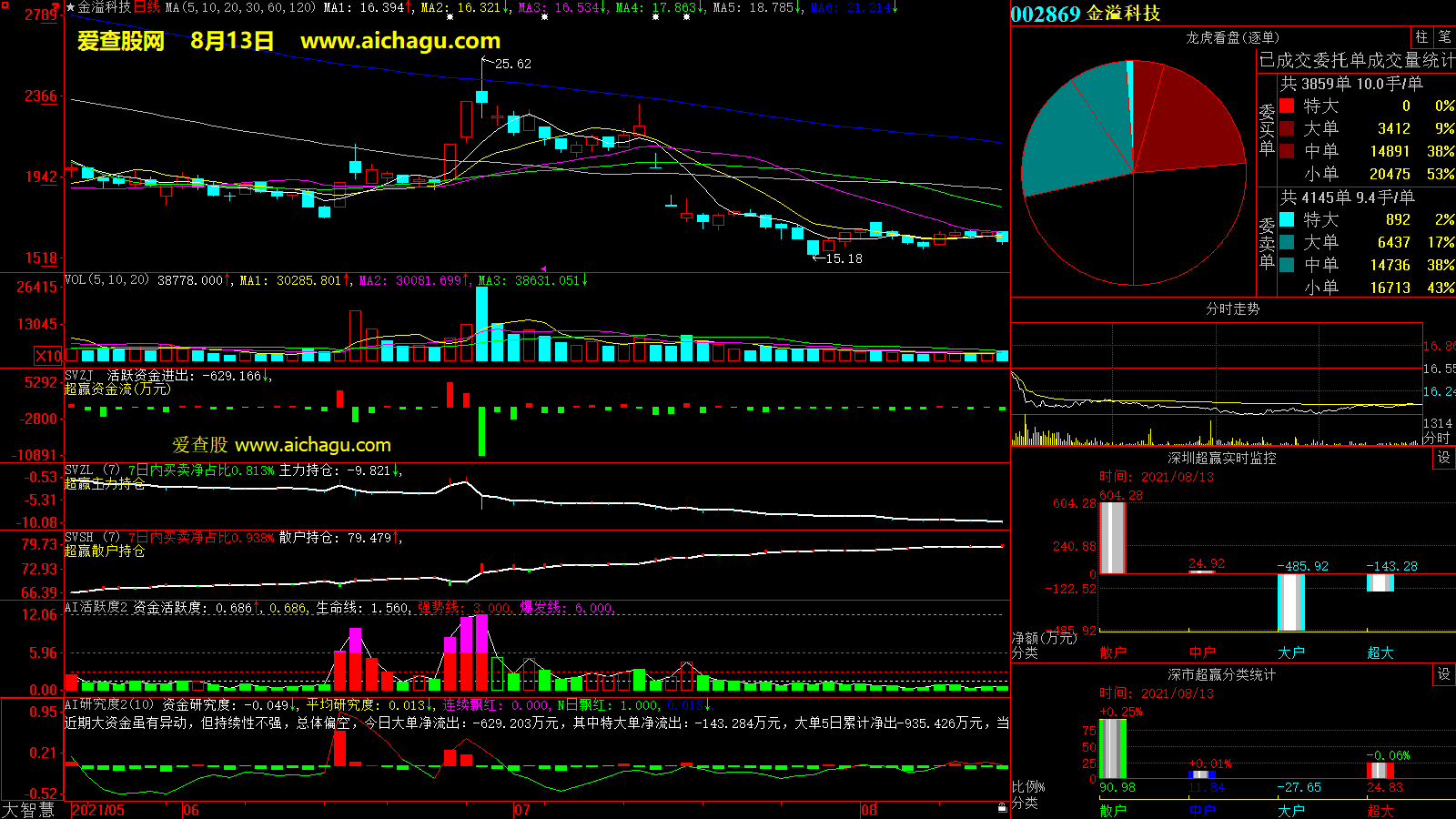
Task: Click the bright red 特大 buy-order swatch
Action: 1287,106
